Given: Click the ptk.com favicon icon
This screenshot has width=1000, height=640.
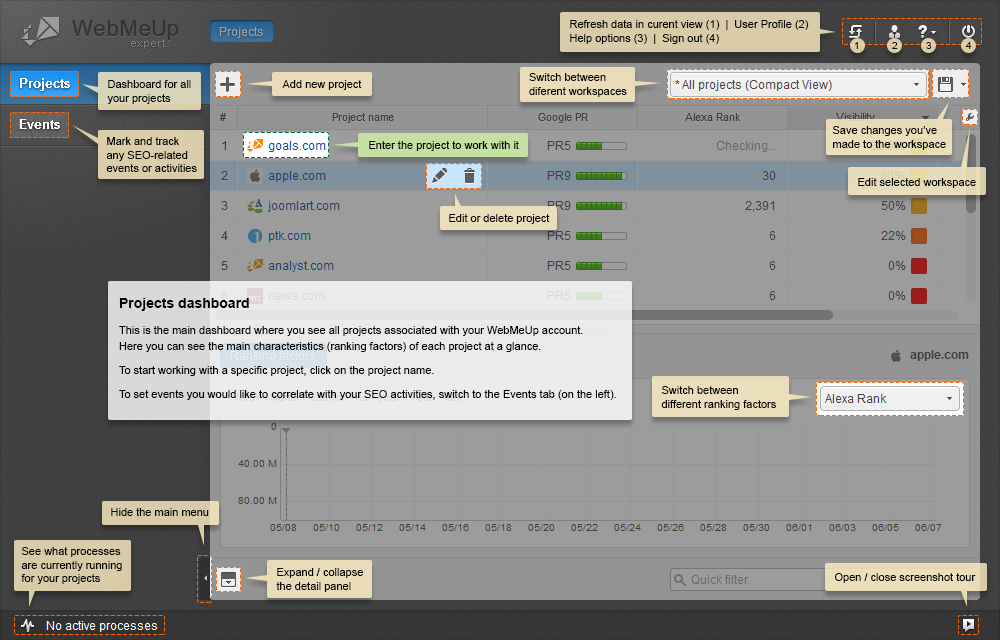Looking at the screenshot, I should click(254, 236).
